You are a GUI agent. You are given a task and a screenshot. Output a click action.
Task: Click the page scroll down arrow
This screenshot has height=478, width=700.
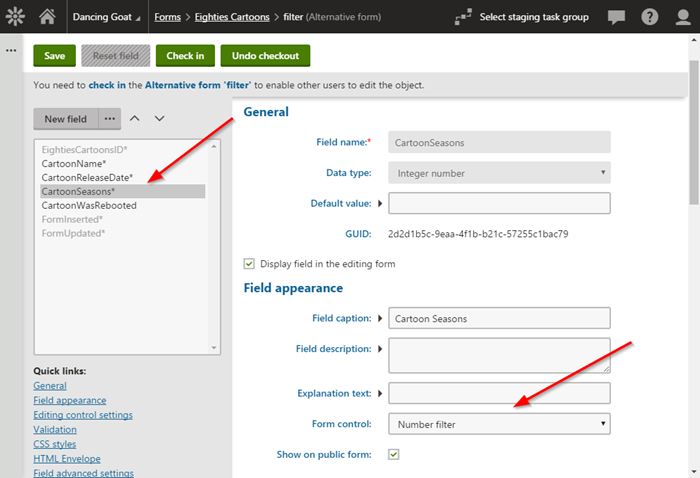(x=694, y=472)
